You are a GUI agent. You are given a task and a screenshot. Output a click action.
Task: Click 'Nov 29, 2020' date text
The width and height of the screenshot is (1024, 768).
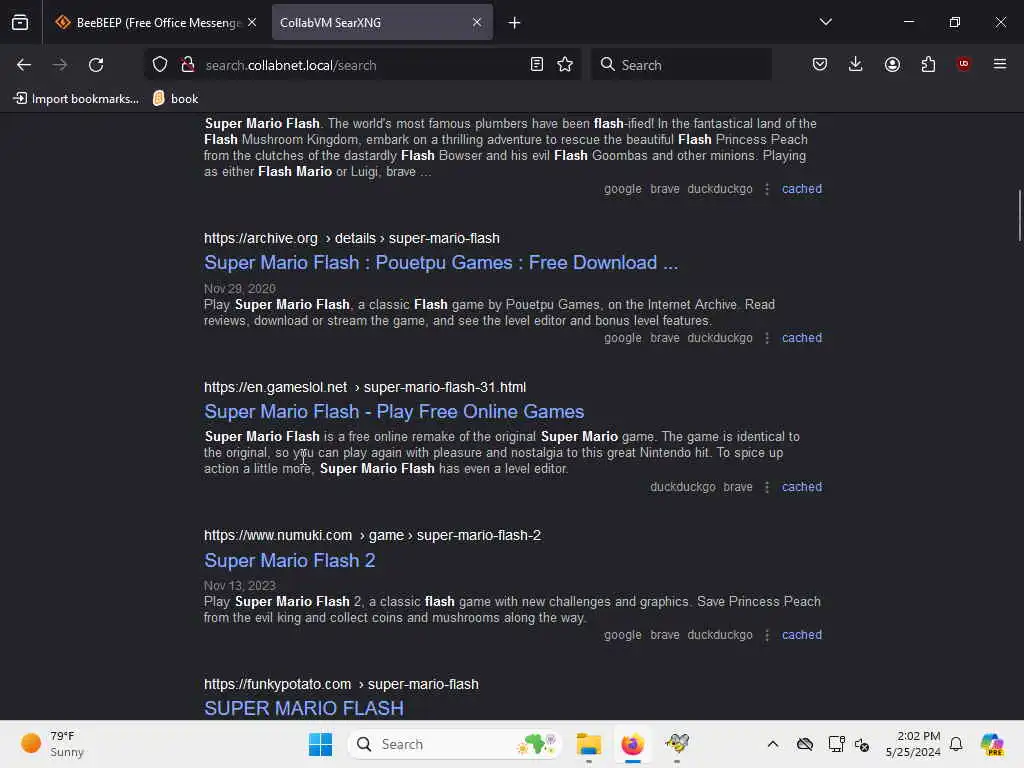(240, 289)
